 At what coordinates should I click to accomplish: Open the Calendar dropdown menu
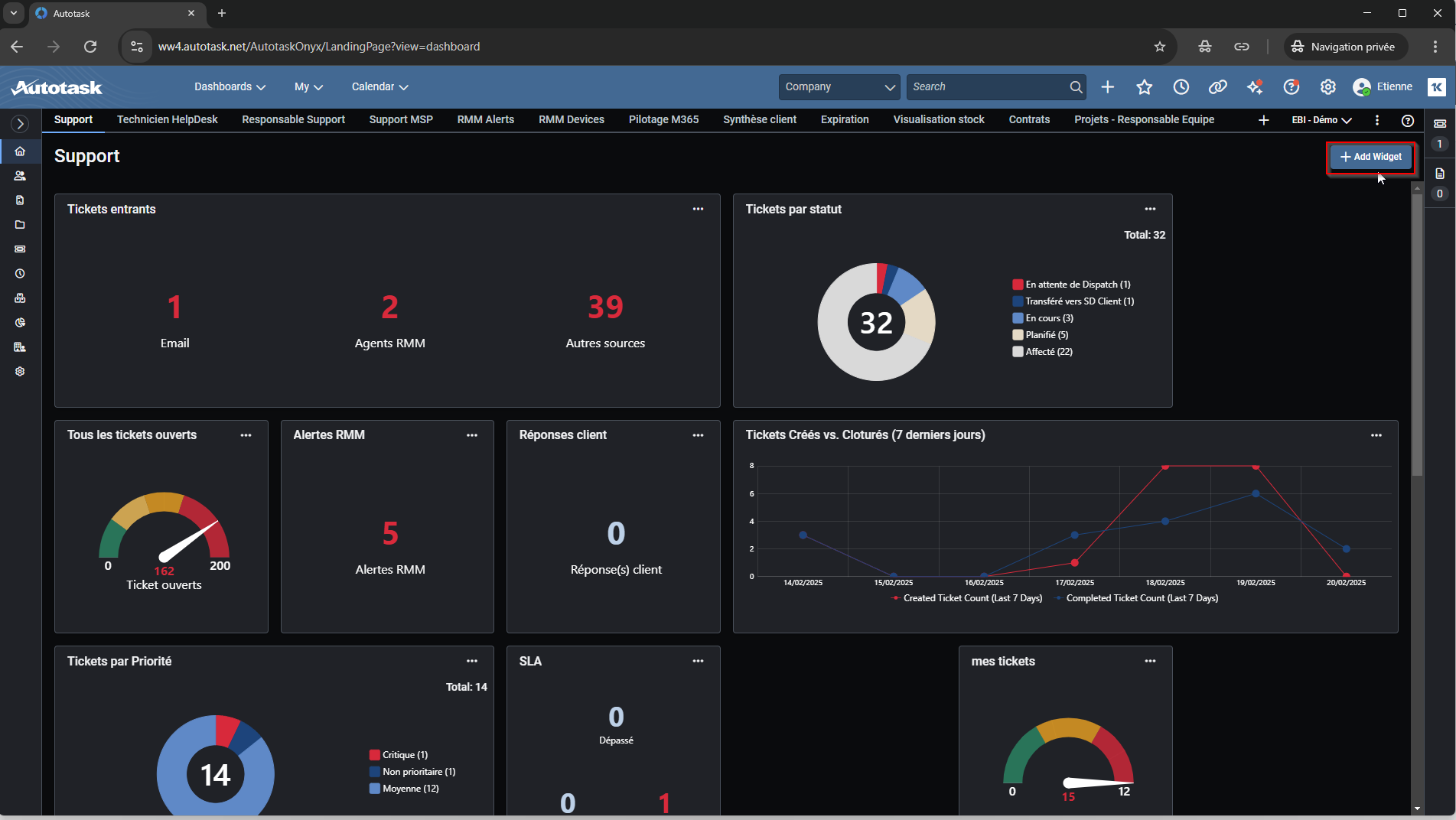379,87
